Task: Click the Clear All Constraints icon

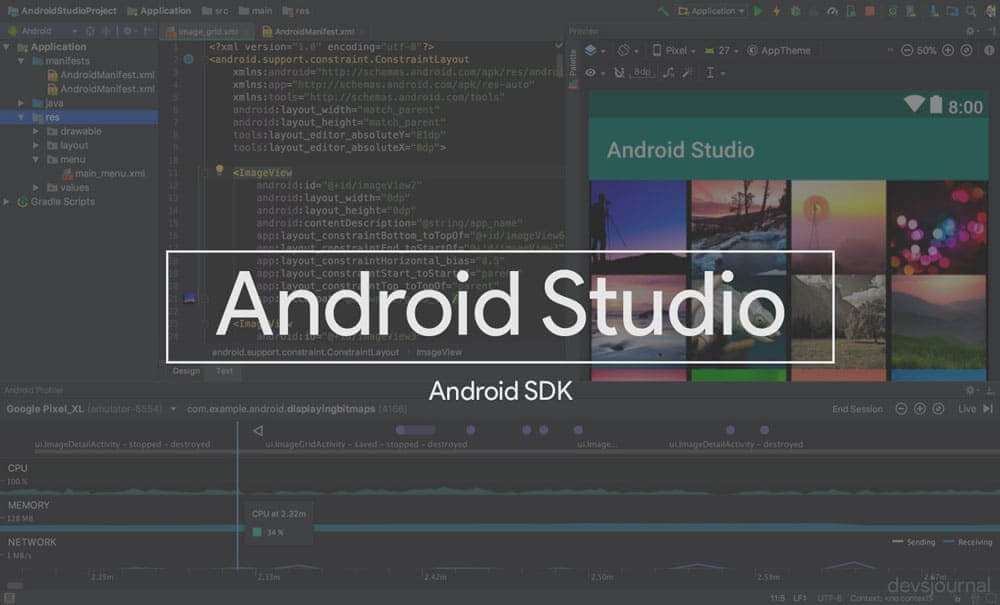Action: pyautogui.click(x=668, y=73)
